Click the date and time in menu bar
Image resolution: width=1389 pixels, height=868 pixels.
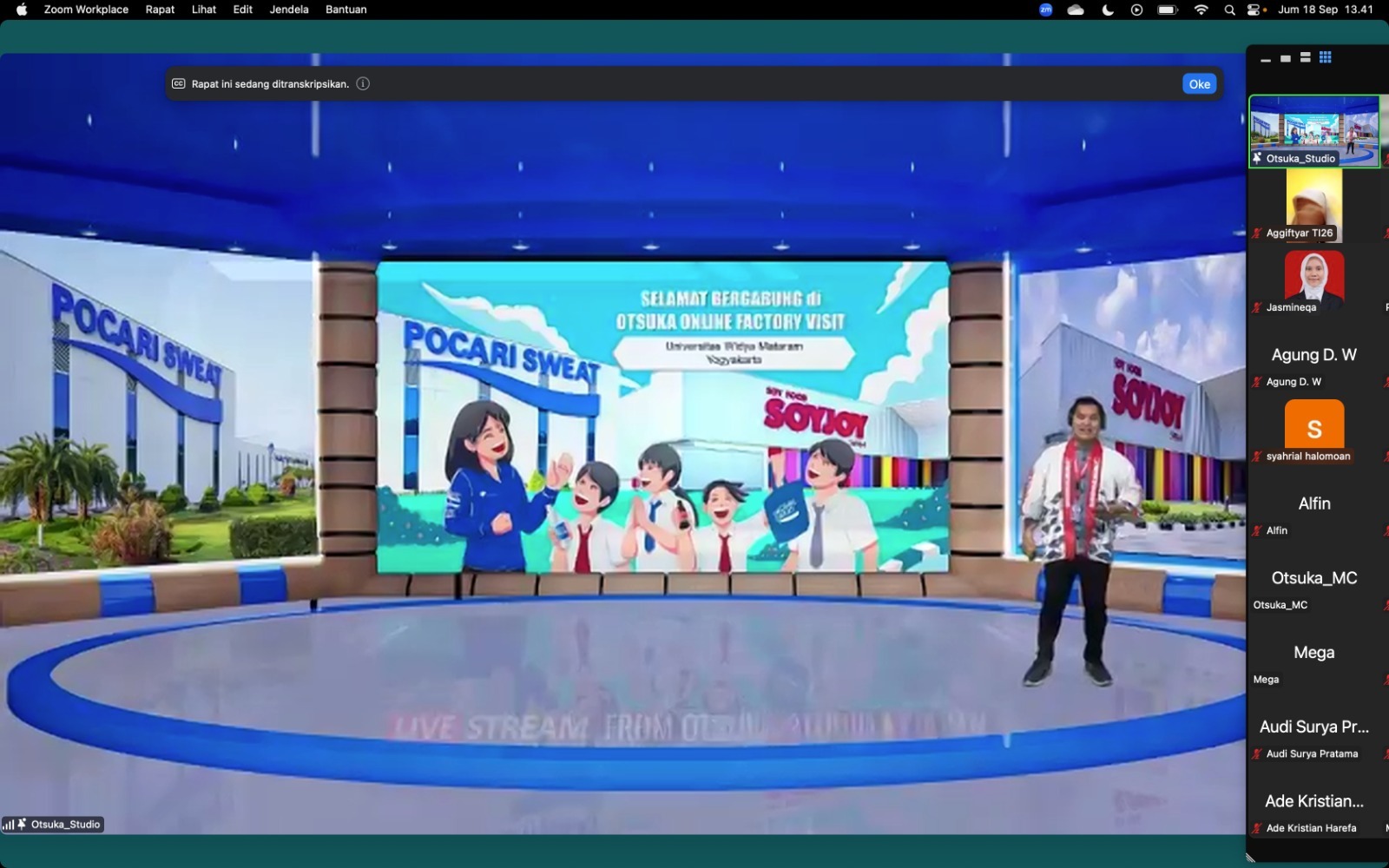coord(1326,10)
